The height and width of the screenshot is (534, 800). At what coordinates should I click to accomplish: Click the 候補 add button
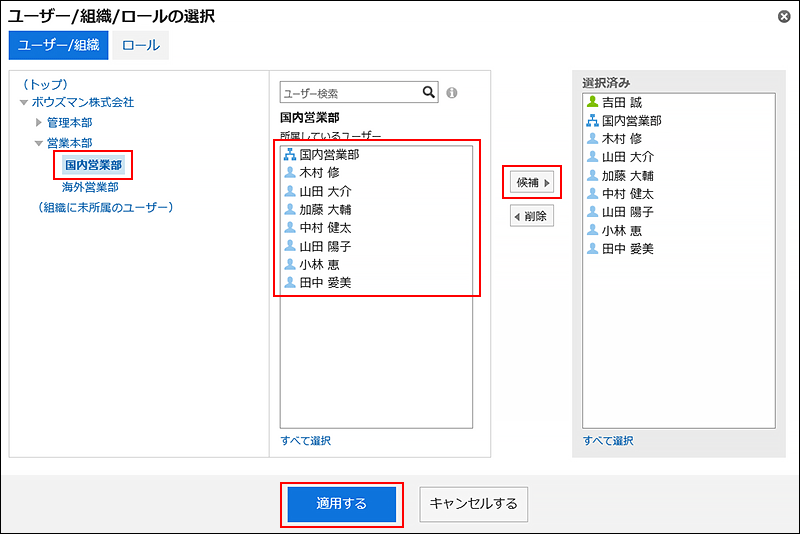[532, 182]
